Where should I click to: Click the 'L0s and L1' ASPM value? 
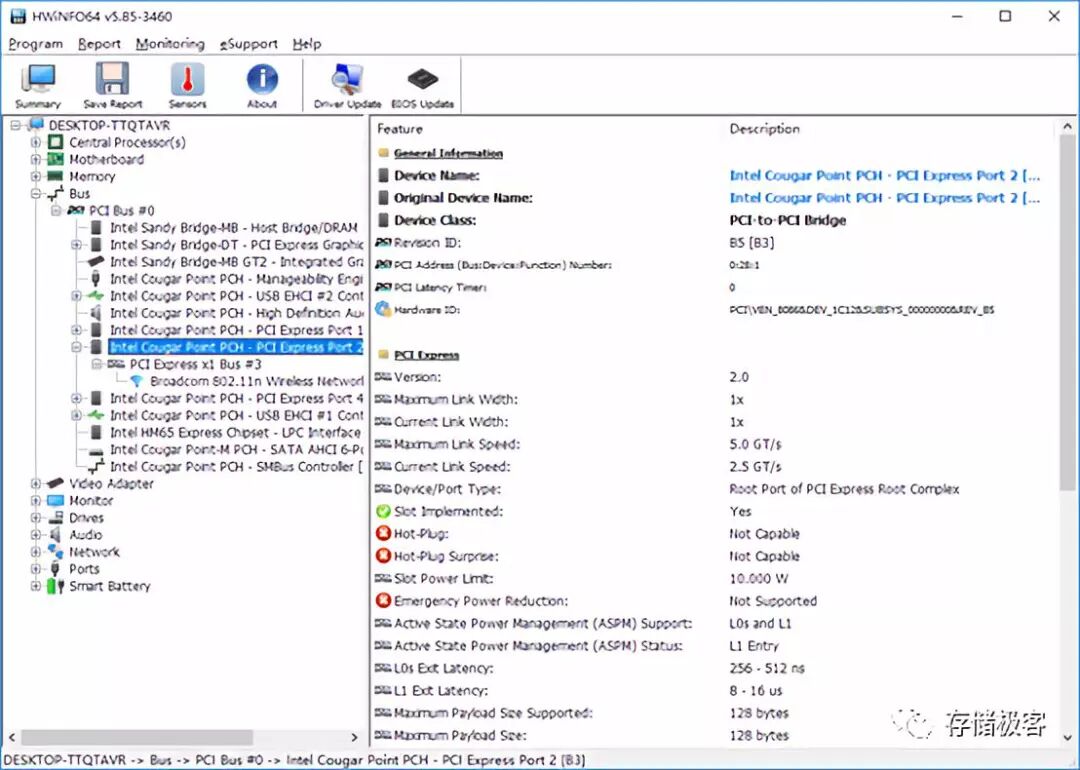click(x=760, y=623)
